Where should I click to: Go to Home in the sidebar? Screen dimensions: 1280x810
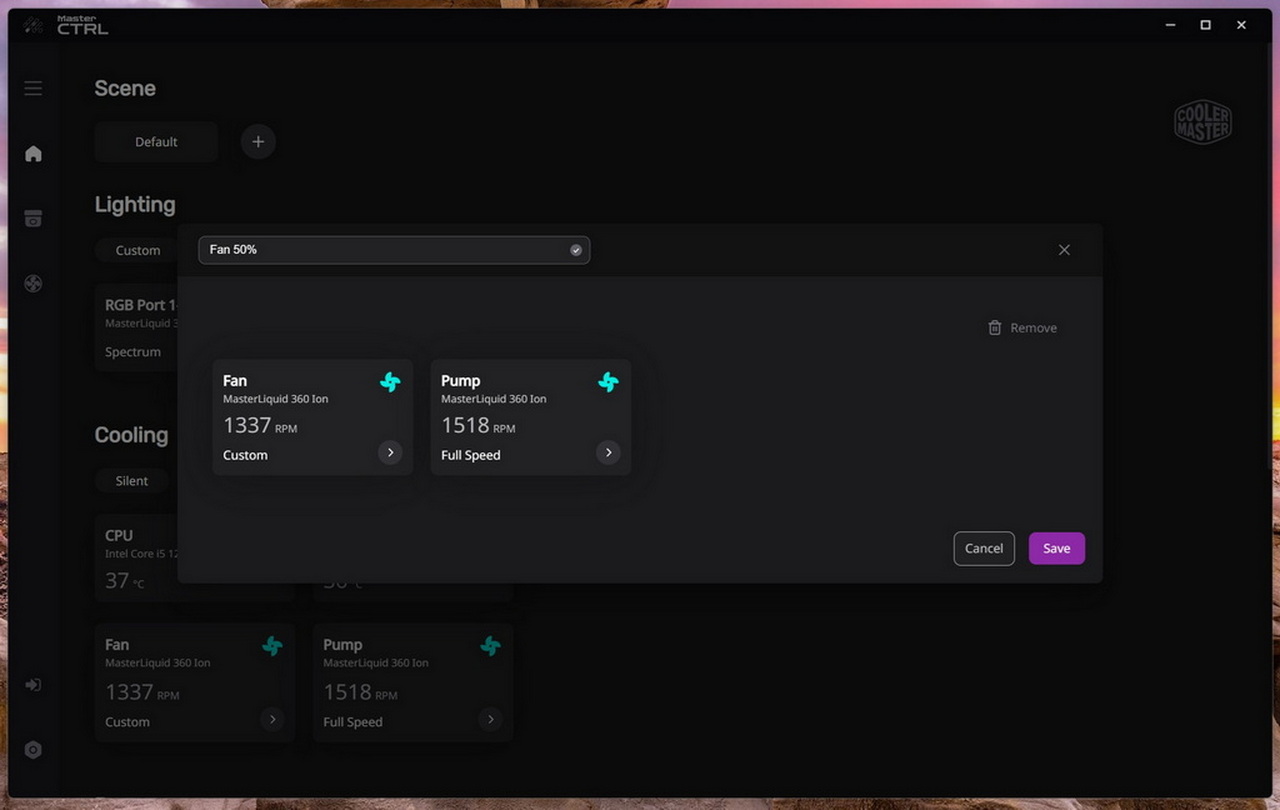coord(33,153)
